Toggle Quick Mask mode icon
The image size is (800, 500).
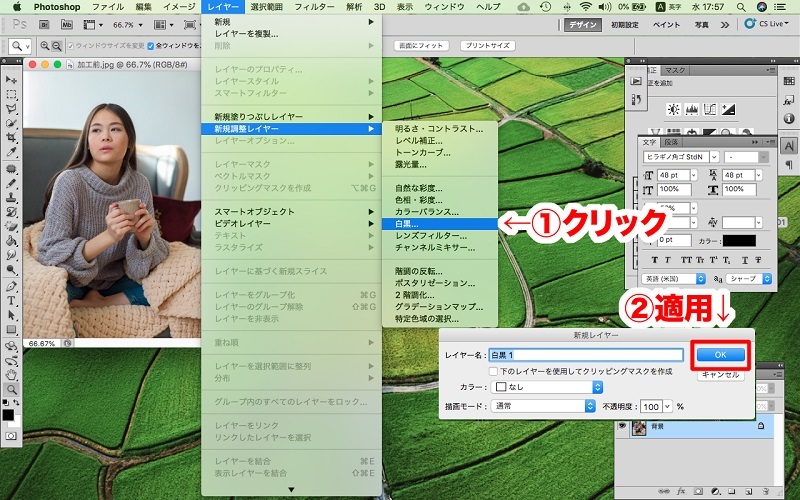point(11,436)
